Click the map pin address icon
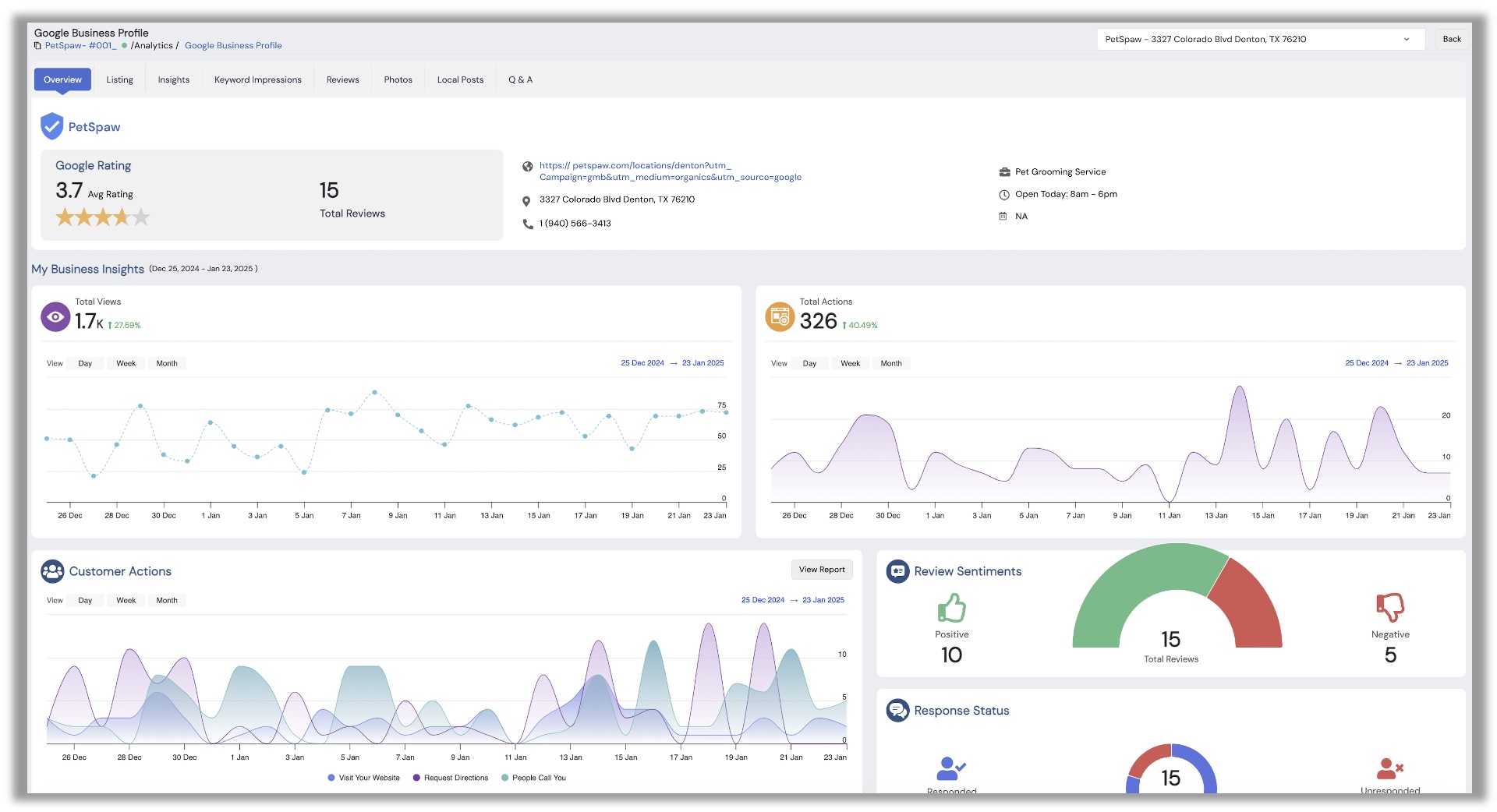Viewport: 1497px width, 812px height. coord(527,201)
